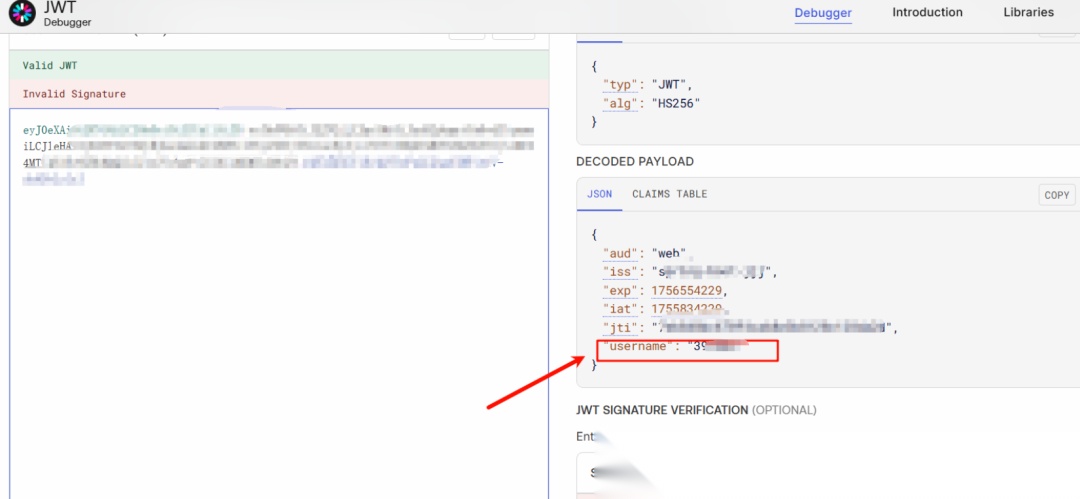Image resolution: width=1080 pixels, height=499 pixels.
Task: Click the JWT logo icon
Action: pyautogui.click(x=21, y=14)
